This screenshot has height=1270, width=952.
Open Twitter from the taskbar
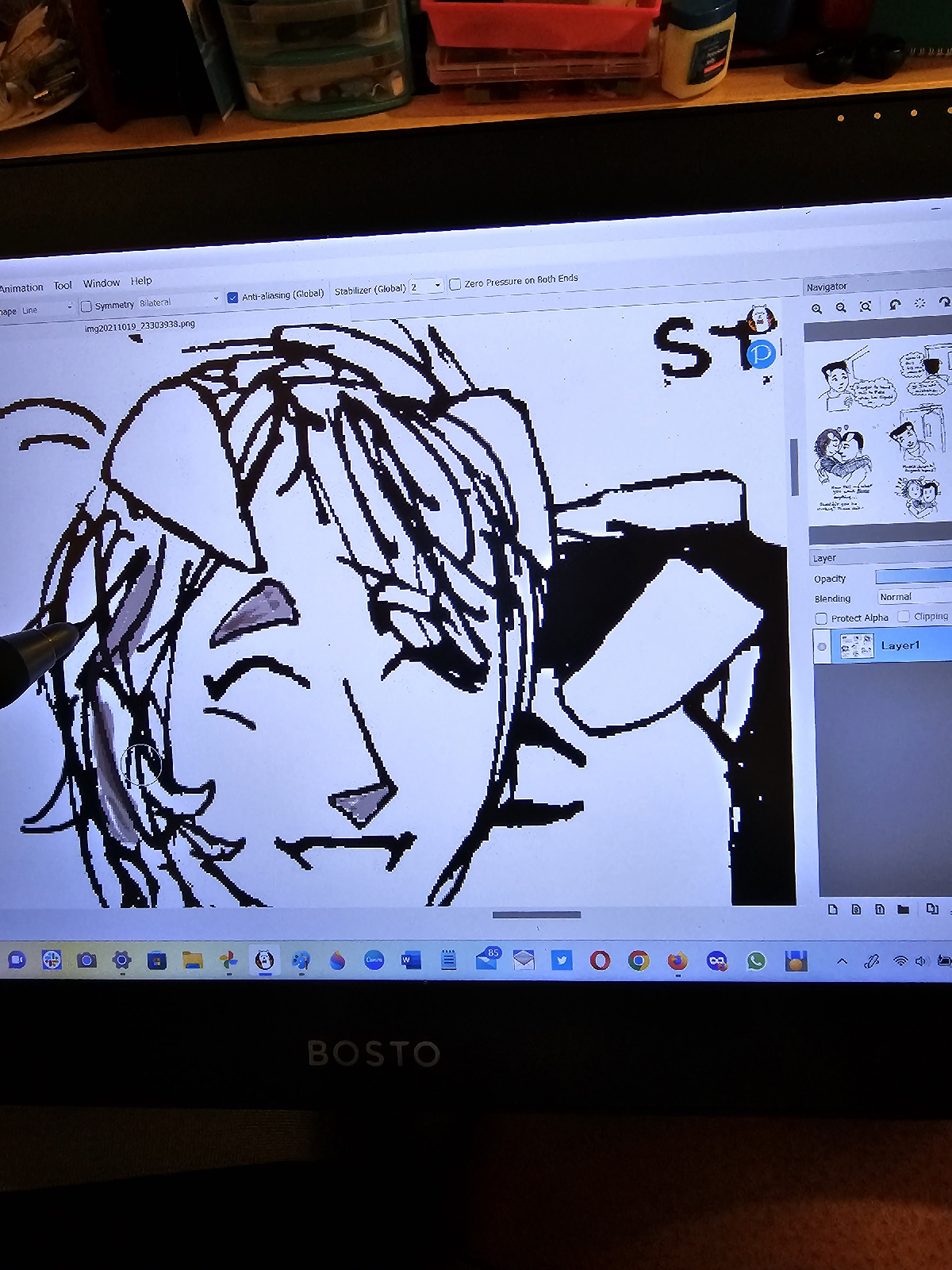(562, 960)
